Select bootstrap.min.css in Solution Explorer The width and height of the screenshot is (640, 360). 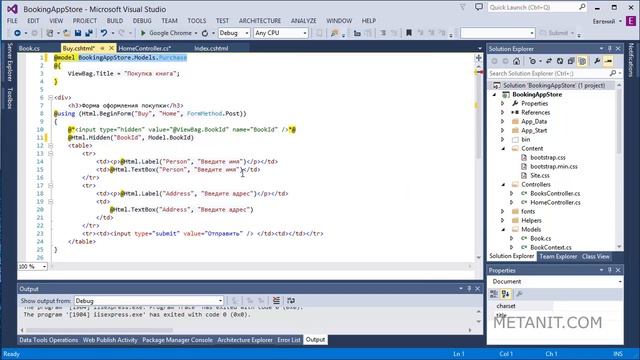[553, 167]
